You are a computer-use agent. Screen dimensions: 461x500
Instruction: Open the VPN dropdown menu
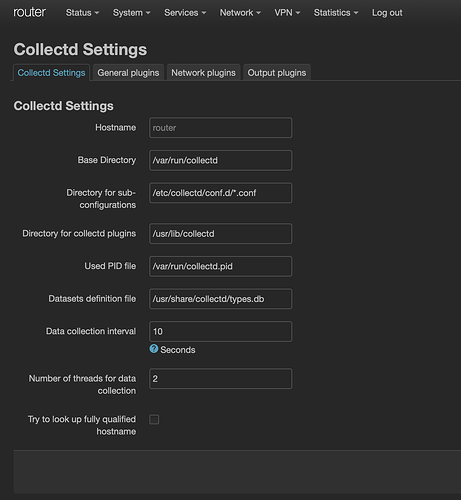(287, 13)
